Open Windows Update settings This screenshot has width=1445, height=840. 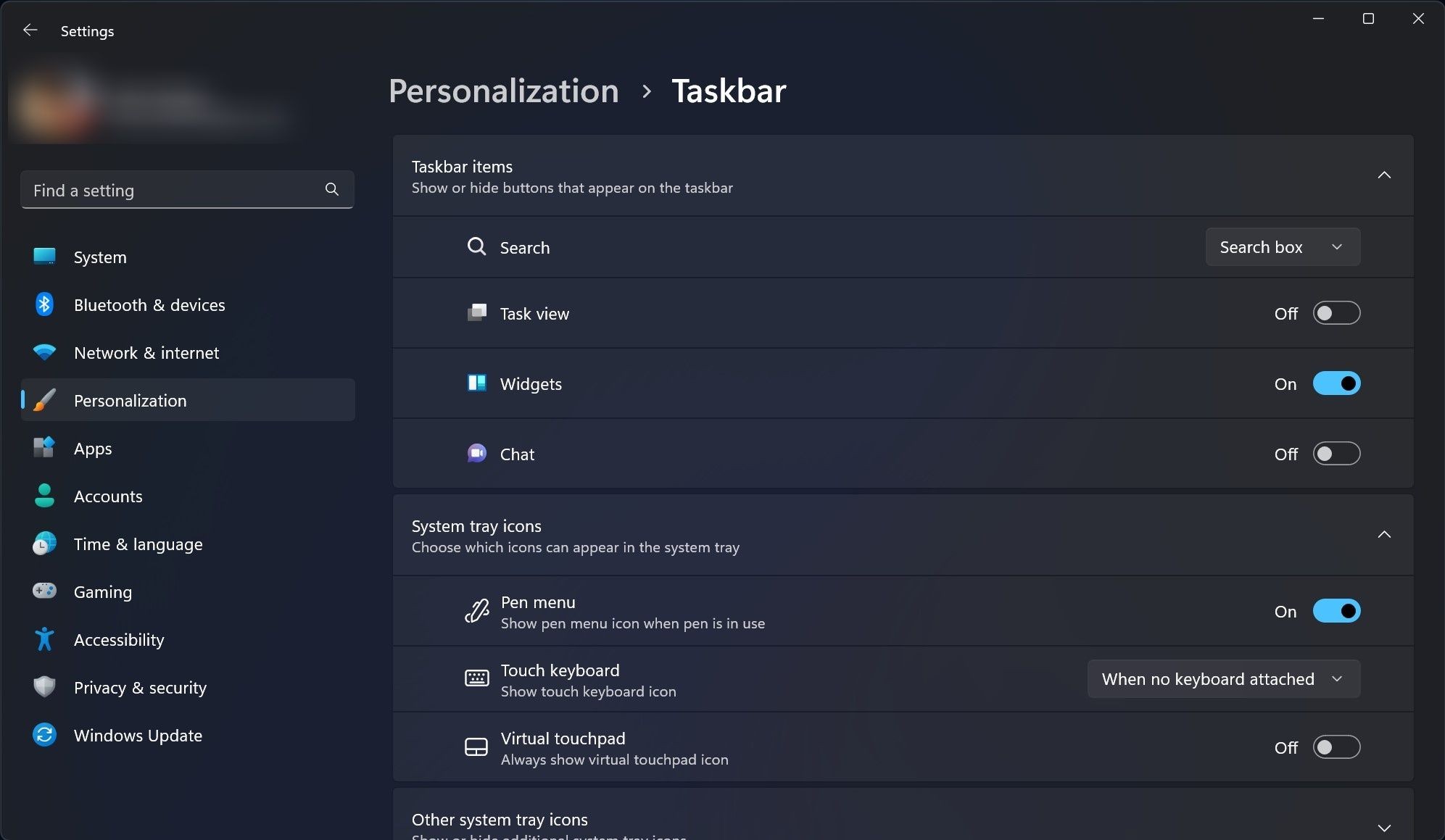tap(188, 735)
